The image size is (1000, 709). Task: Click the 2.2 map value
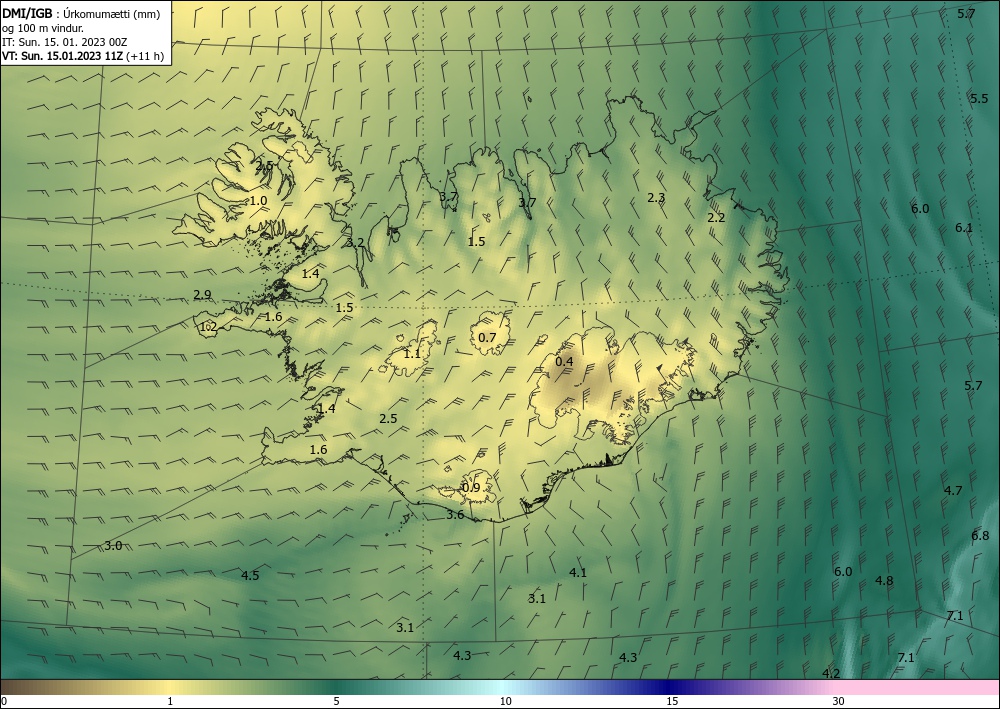(x=716, y=217)
